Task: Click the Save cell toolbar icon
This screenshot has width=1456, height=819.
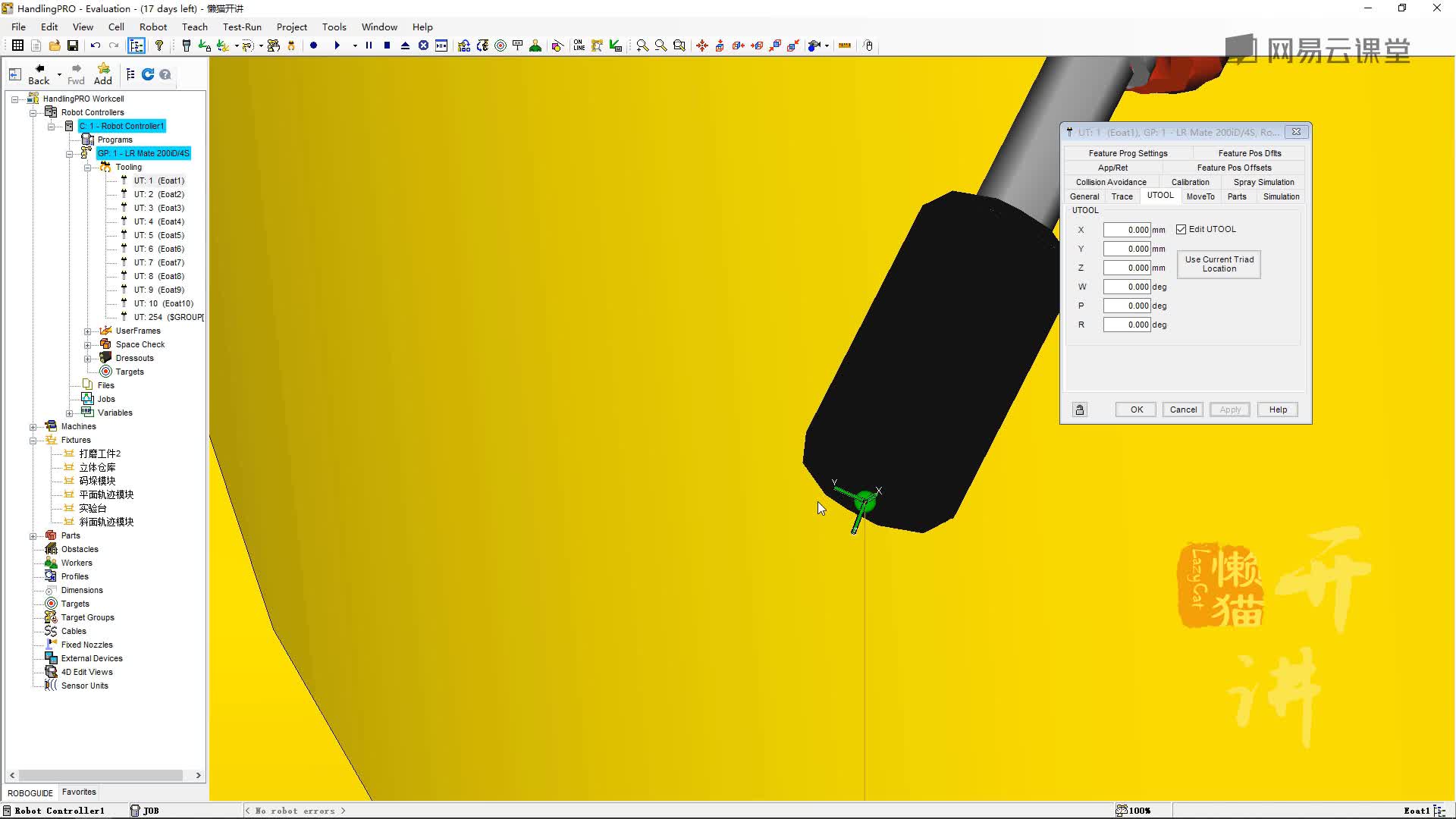Action: pyautogui.click(x=73, y=45)
